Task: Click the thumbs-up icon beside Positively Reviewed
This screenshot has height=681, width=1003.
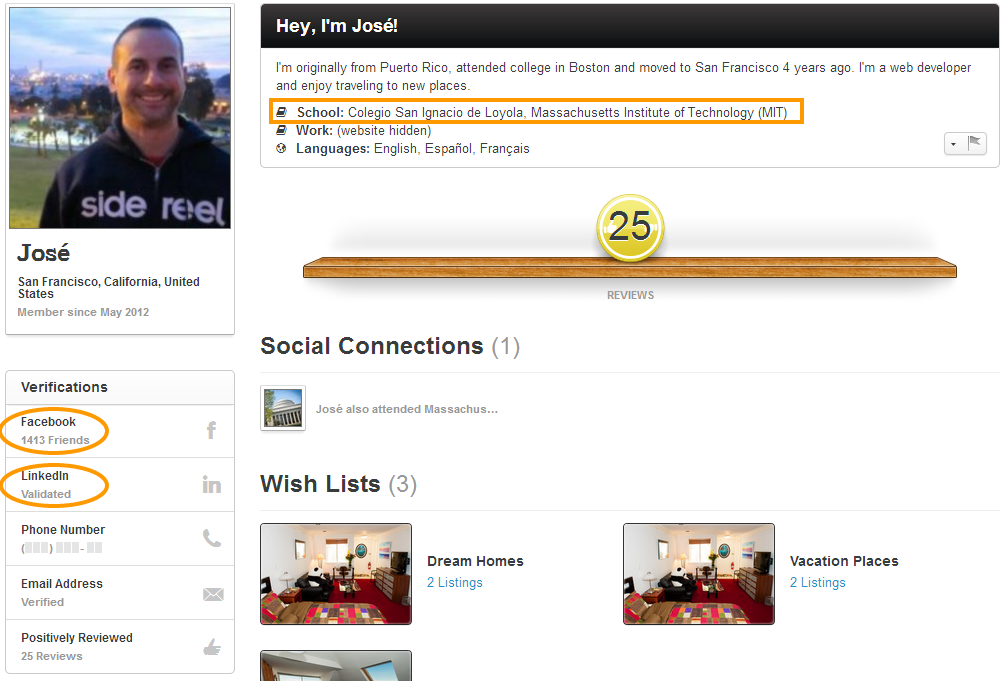Action: pyautogui.click(x=212, y=647)
